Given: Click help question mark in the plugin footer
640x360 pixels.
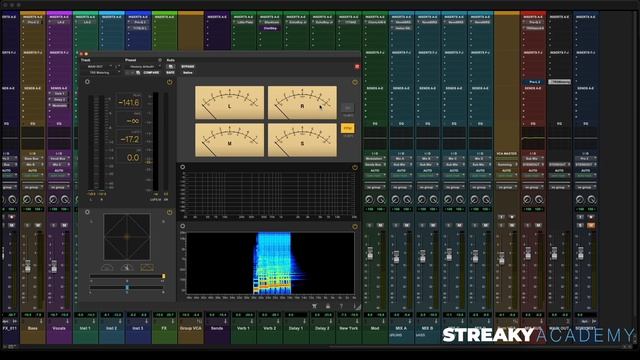Looking at the screenshot, I should click(x=341, y=306).
